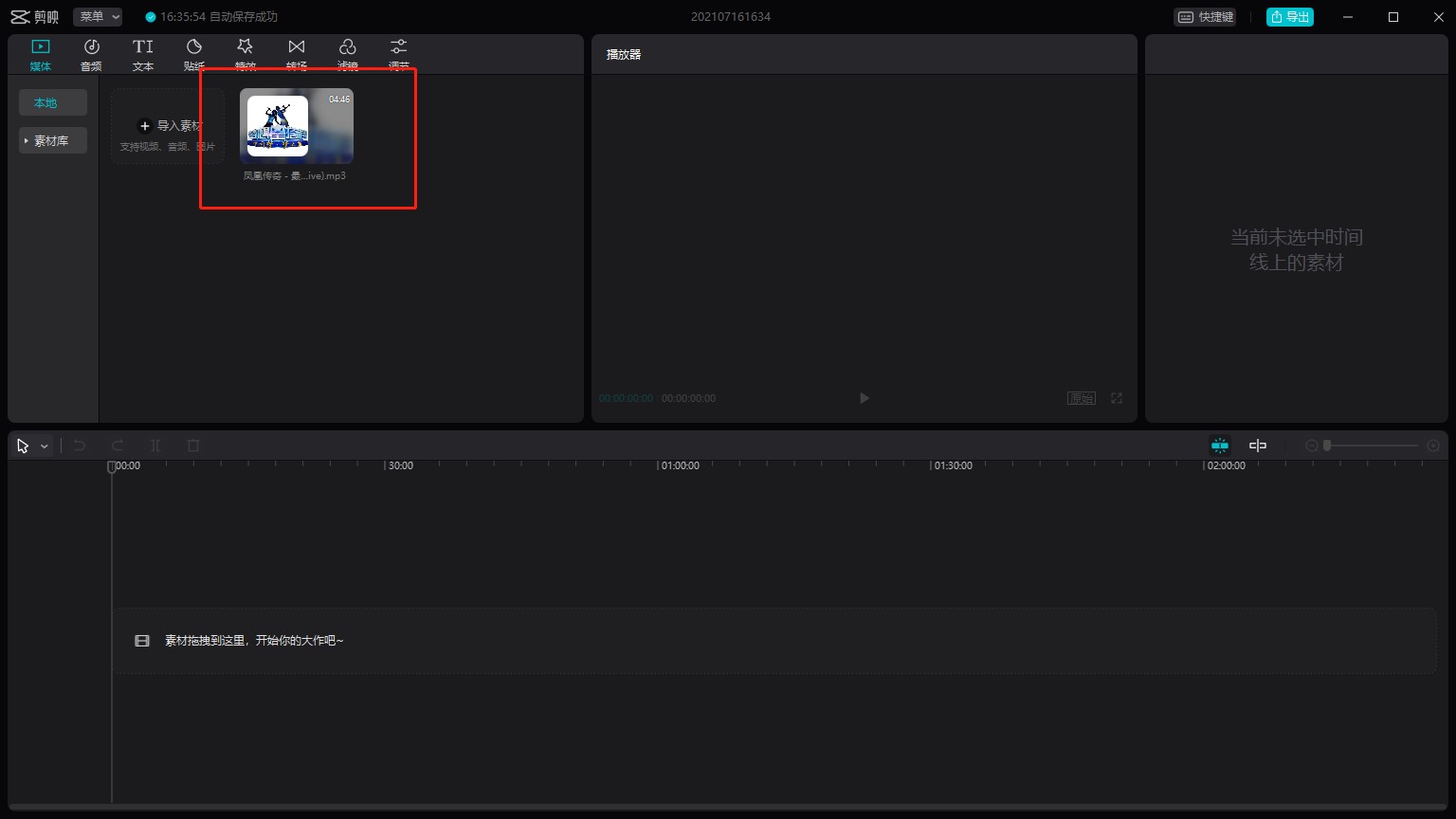Viewport: 1456px width, 819px height.
Task: Select the 本地 local media category
Action: [x=53, y=102]
